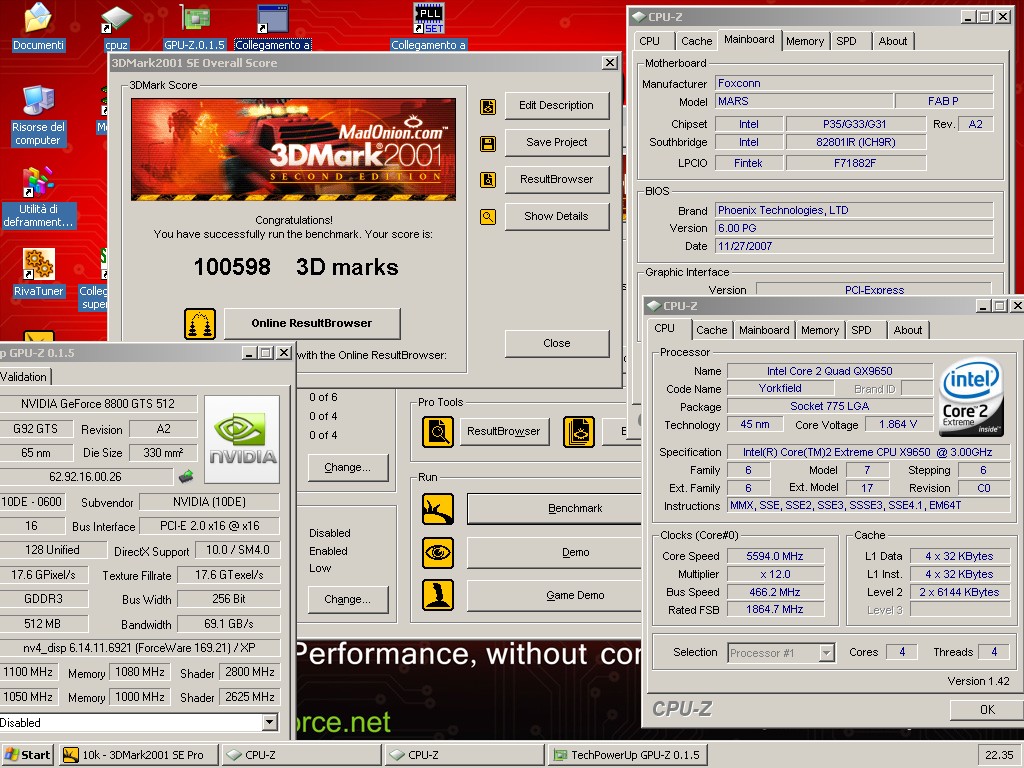Click the lower Change... button below Low

point(347,600)
